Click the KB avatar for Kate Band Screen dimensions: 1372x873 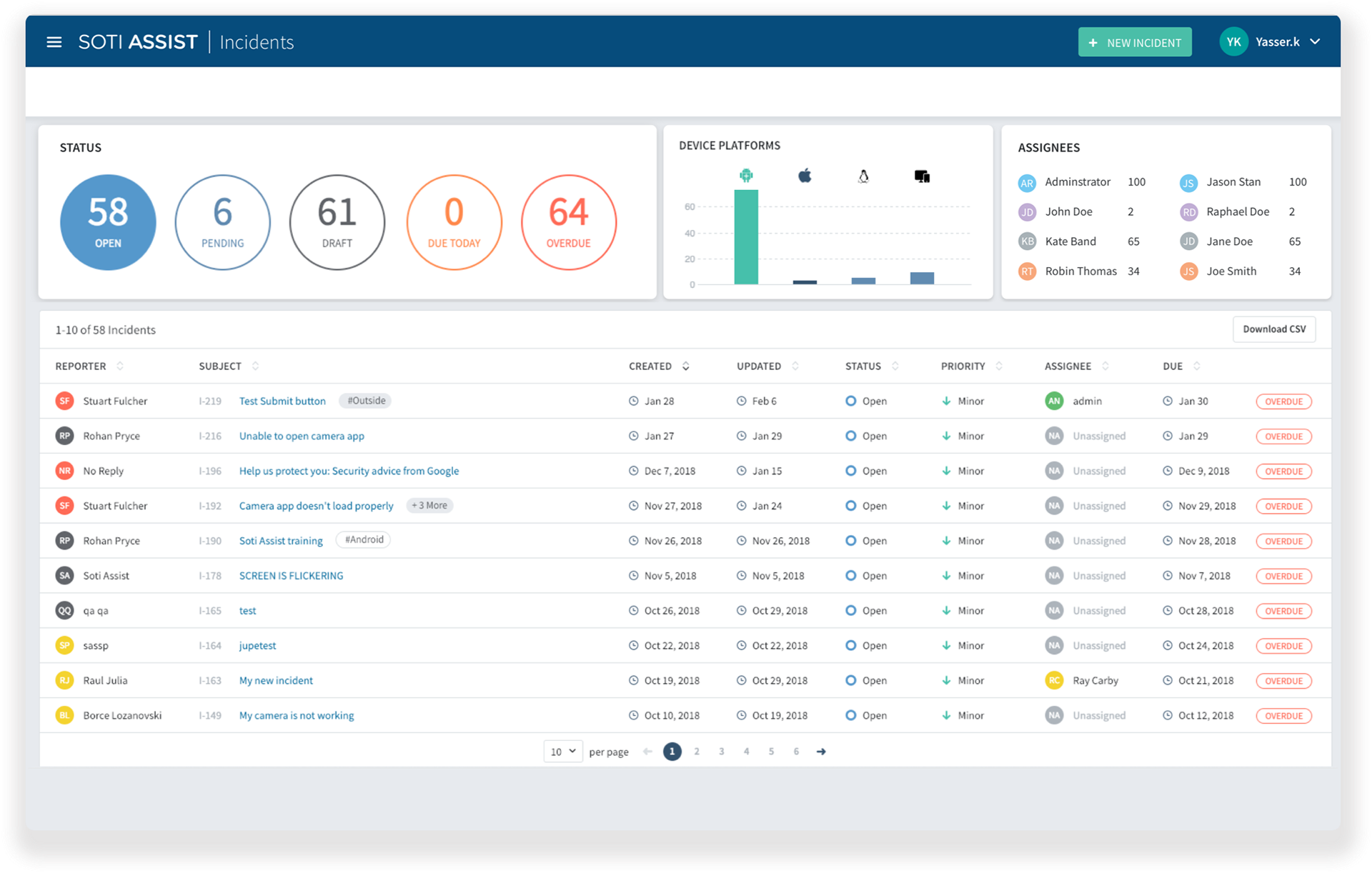(1027, 241)
